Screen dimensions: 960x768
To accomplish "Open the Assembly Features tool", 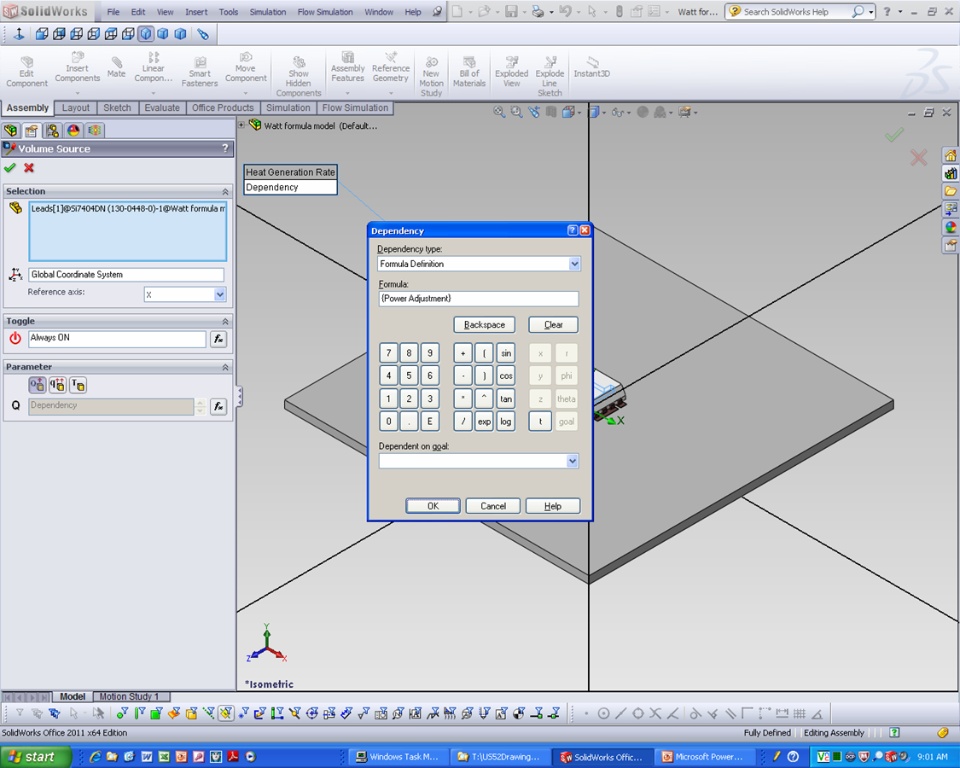I will (348, 67).
